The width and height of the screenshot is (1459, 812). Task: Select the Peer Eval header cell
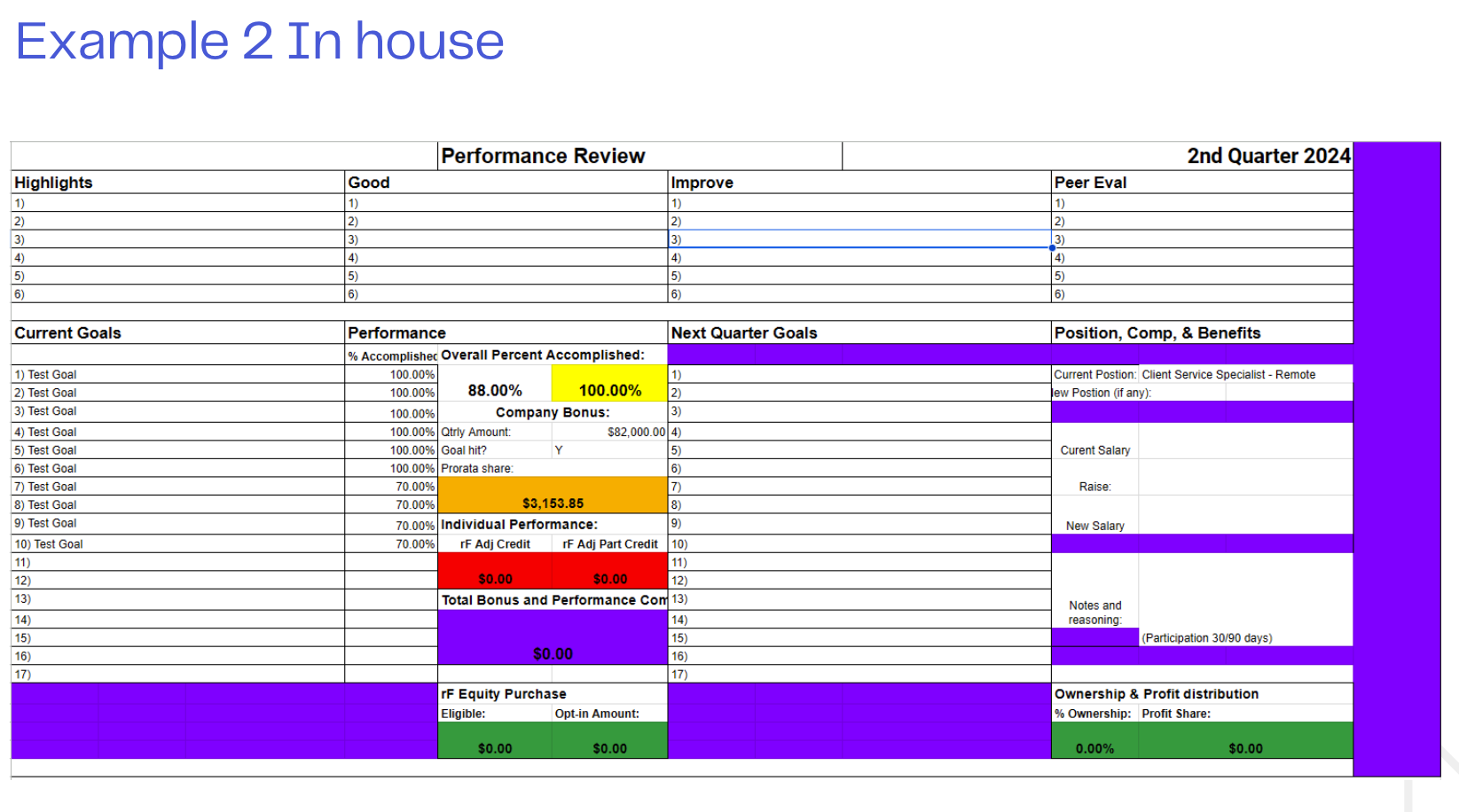pos(1201,183)
